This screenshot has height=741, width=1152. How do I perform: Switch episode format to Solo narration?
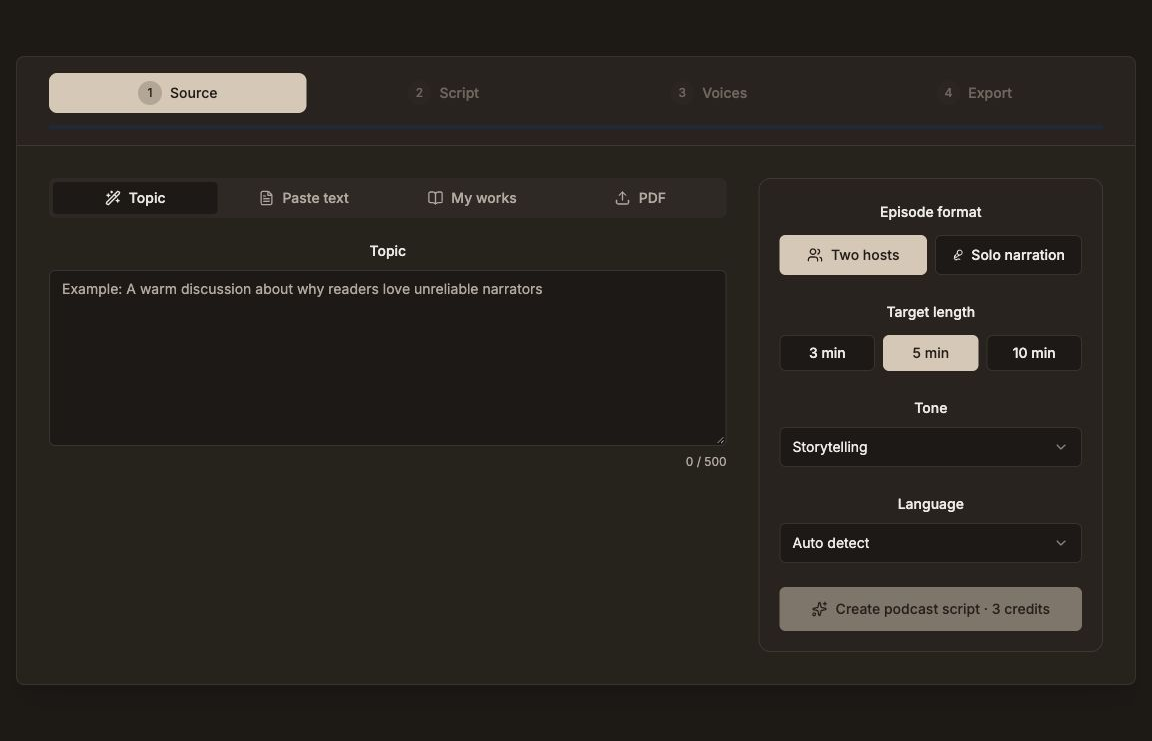(x=1008, y=256)
